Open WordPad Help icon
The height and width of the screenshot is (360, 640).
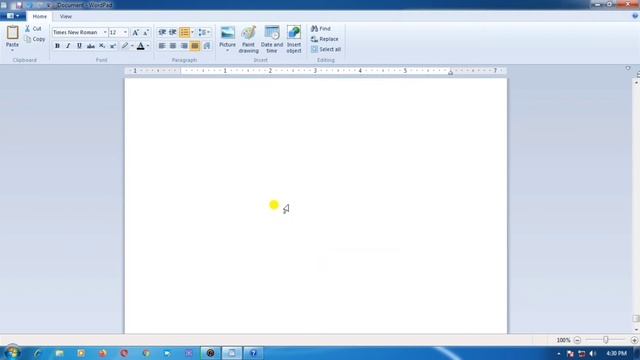pos(635,16)
